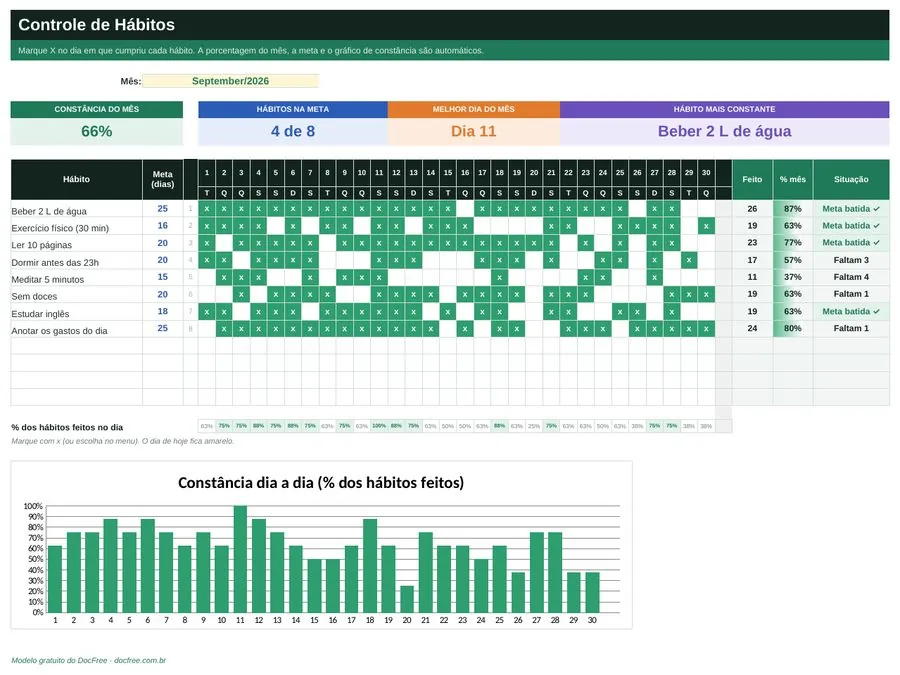Select 'Faltam 4' status for Meditar 5 minutos

(851, 277)
